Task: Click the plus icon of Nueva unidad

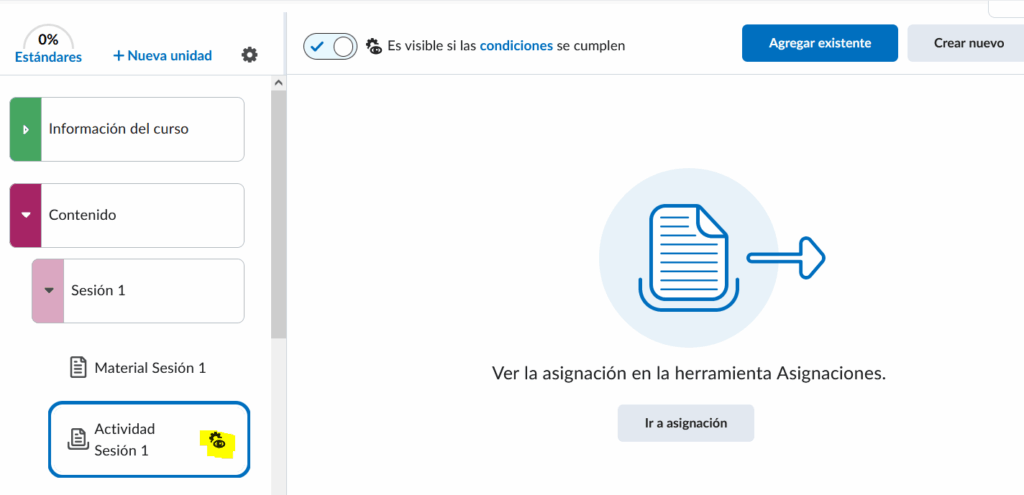Action: 118,55
